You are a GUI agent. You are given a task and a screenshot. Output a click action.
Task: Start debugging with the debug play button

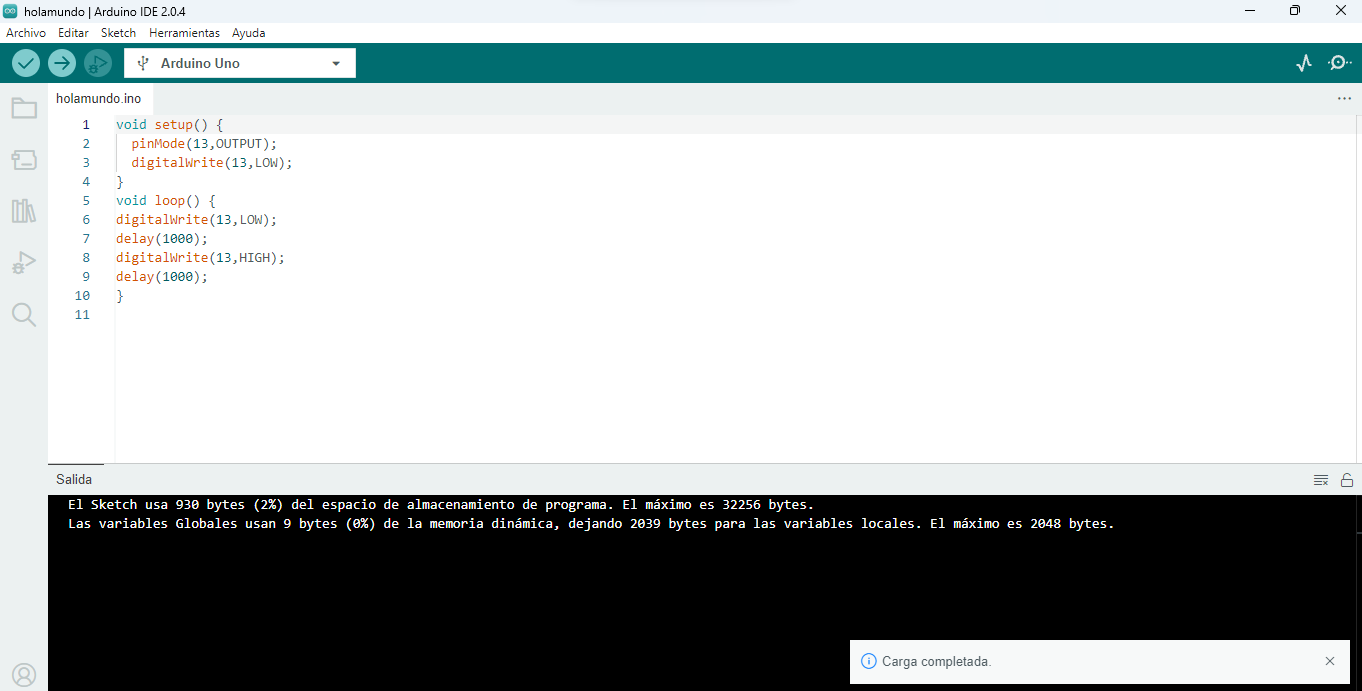coord(98,63)
